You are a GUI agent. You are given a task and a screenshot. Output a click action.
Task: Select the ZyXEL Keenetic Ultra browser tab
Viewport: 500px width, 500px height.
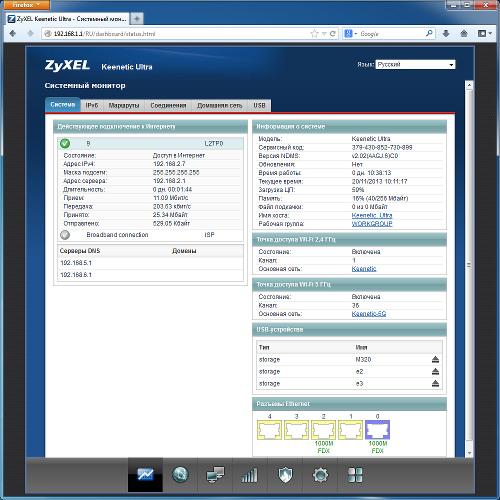point(68,19)
